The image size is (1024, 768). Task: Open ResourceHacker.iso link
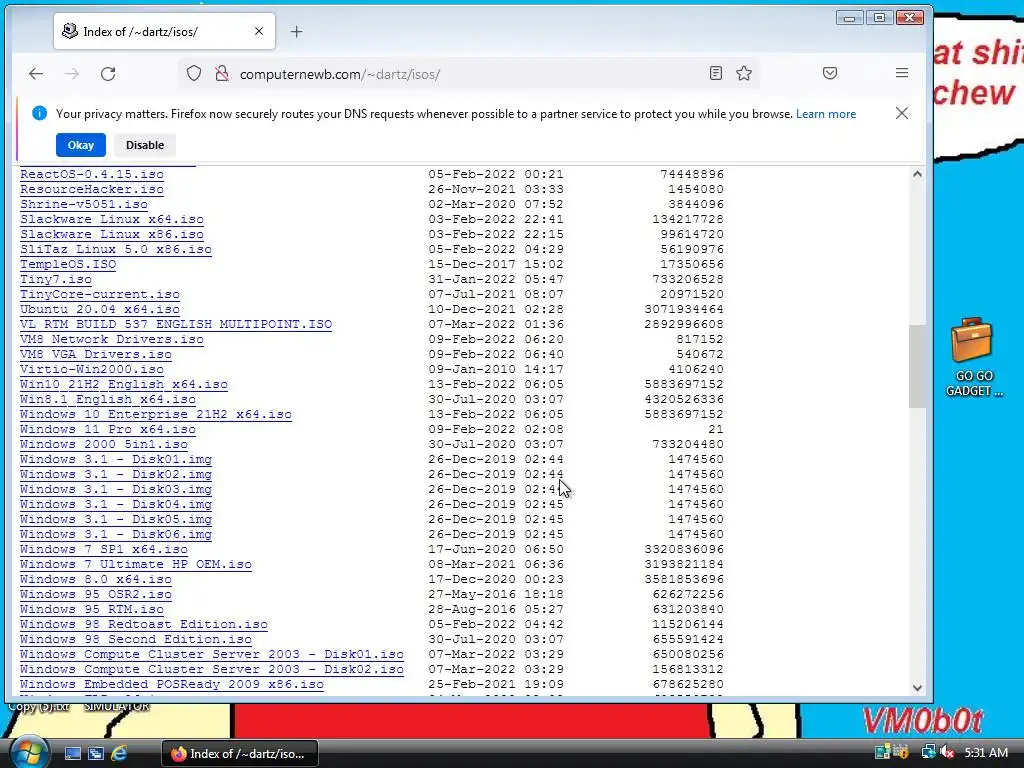pos(92,189)
